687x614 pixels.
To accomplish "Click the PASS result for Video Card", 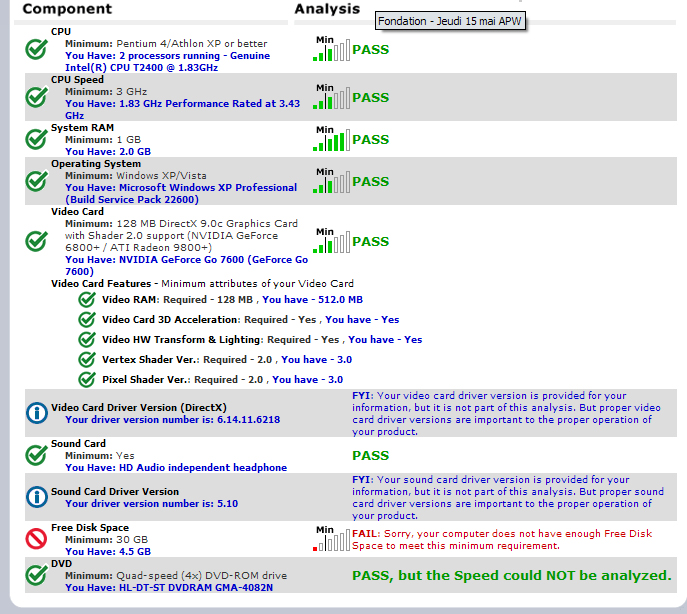I will pyautogui.click(x=370, y=241).
